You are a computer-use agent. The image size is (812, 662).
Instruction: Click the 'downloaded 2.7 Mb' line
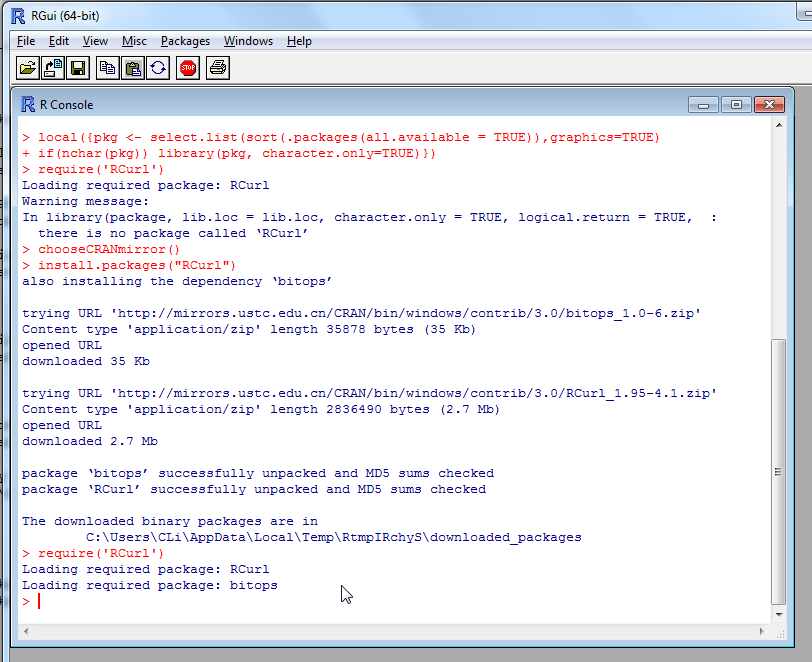click(x=90, y=441)
